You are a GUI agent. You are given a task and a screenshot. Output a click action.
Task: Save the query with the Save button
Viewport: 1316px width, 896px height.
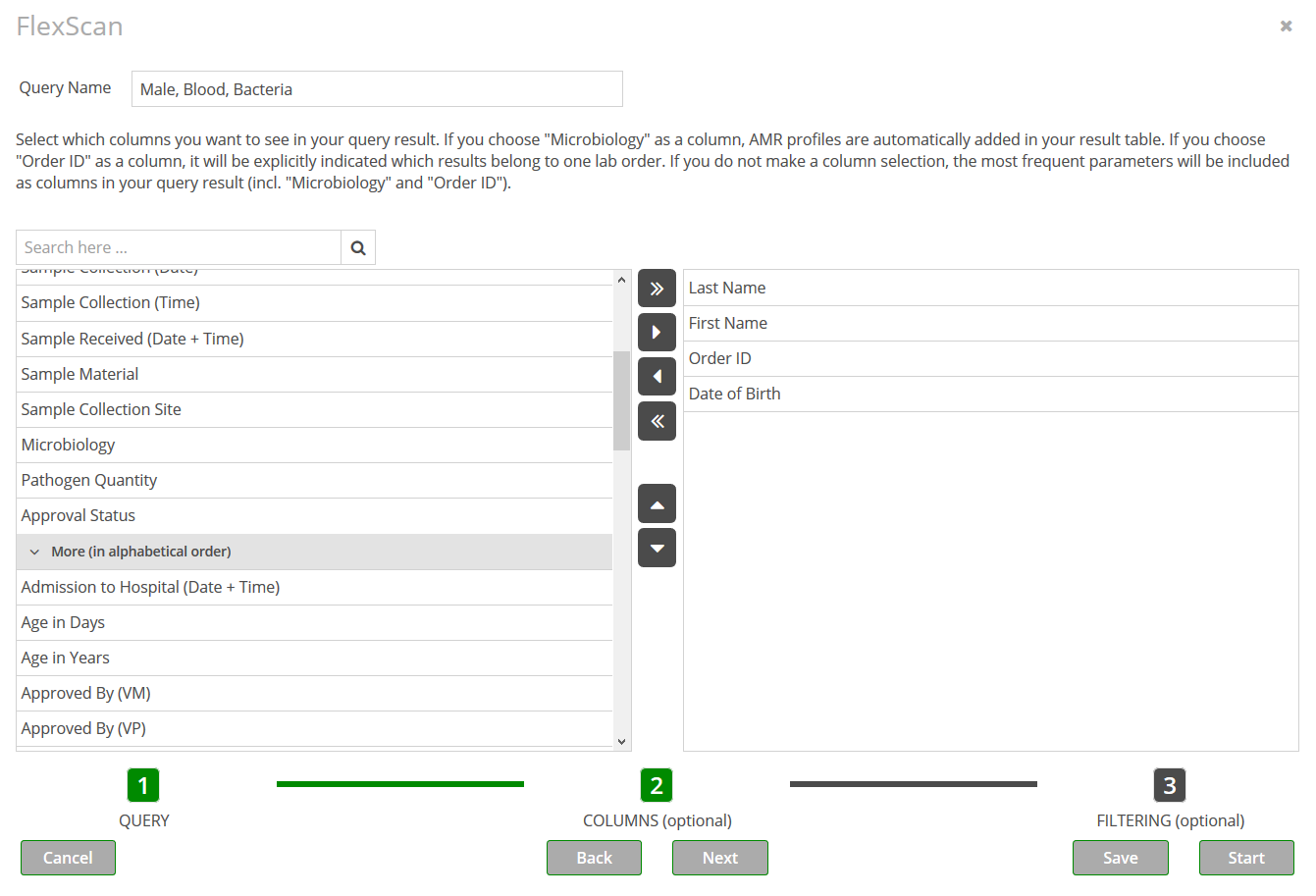pos(1120,858)
